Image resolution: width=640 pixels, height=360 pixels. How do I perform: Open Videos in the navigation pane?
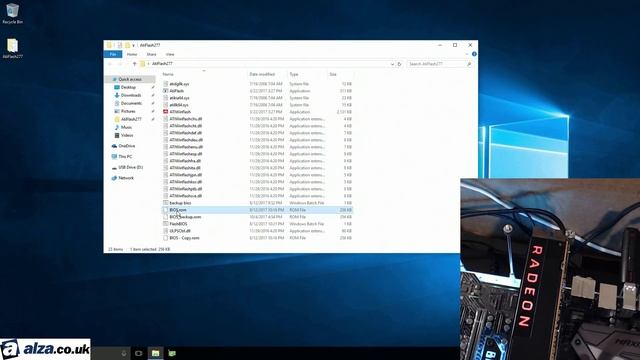coord(127,135)
